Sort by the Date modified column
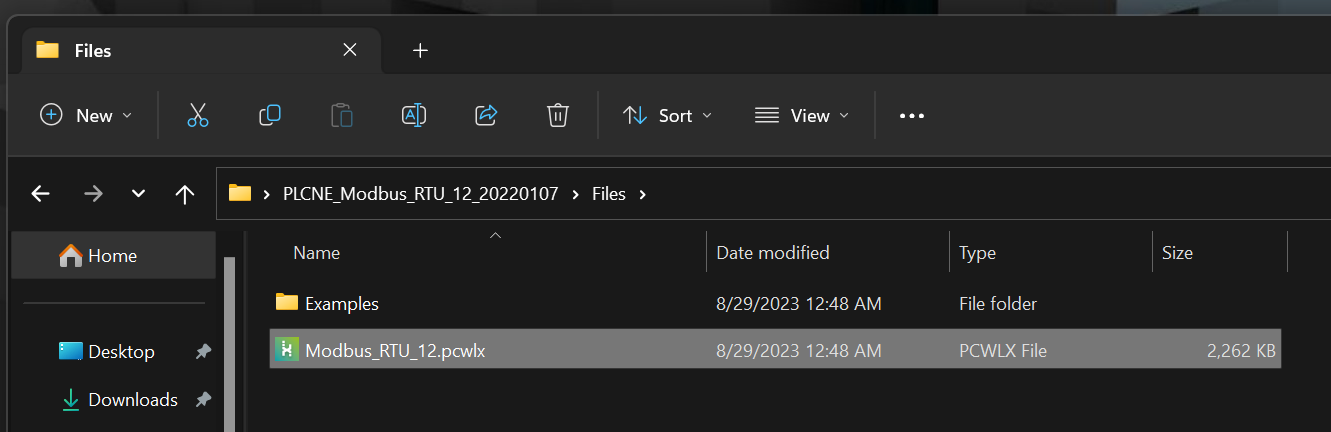 (x=773, y=253)
